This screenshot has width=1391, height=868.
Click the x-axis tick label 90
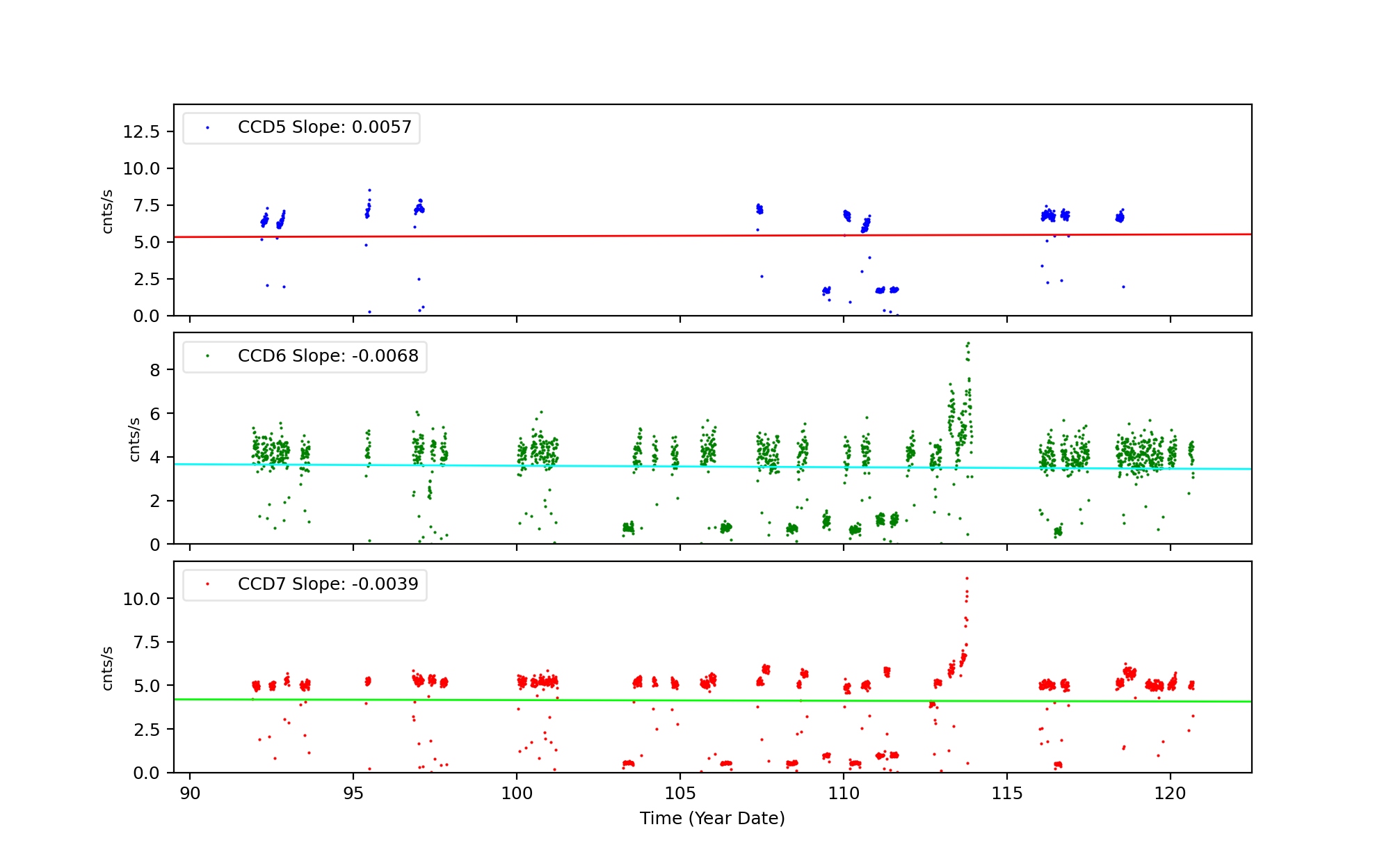190,794
